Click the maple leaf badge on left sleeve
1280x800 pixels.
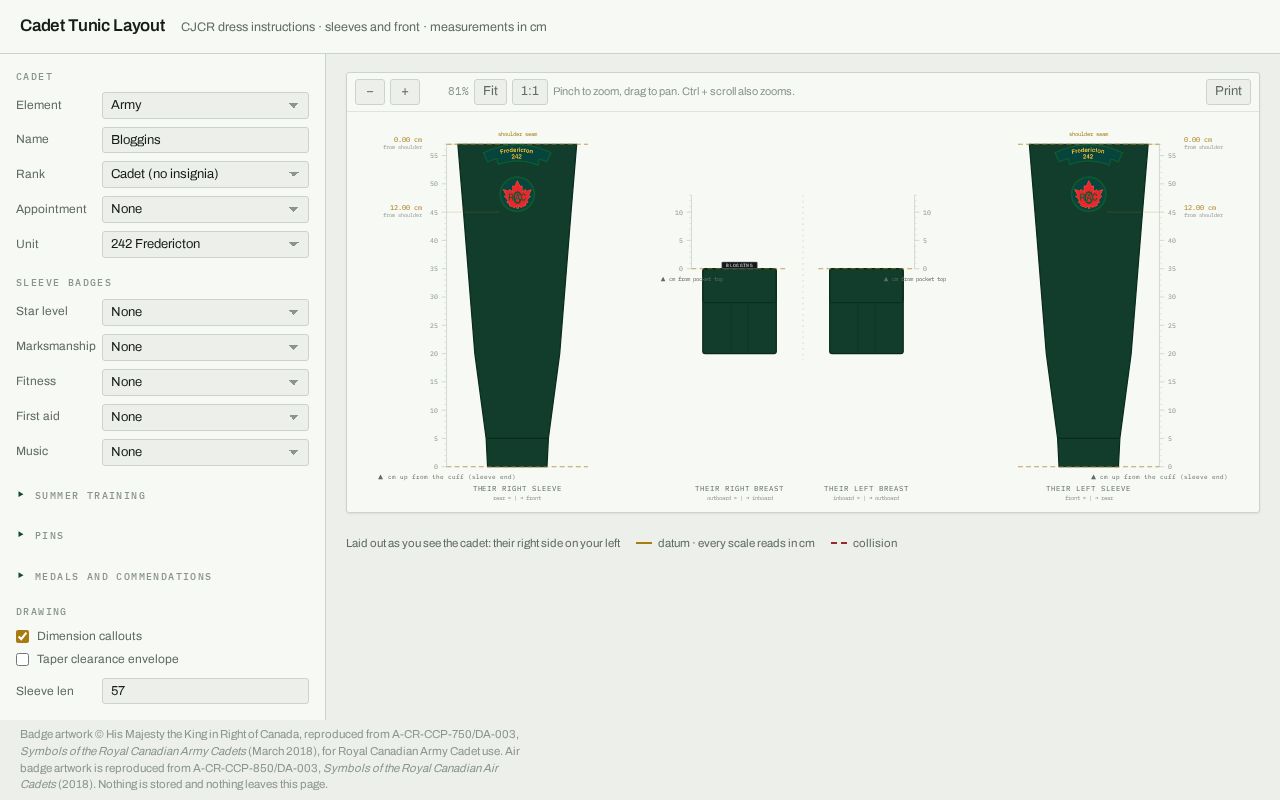point(1088,195)
